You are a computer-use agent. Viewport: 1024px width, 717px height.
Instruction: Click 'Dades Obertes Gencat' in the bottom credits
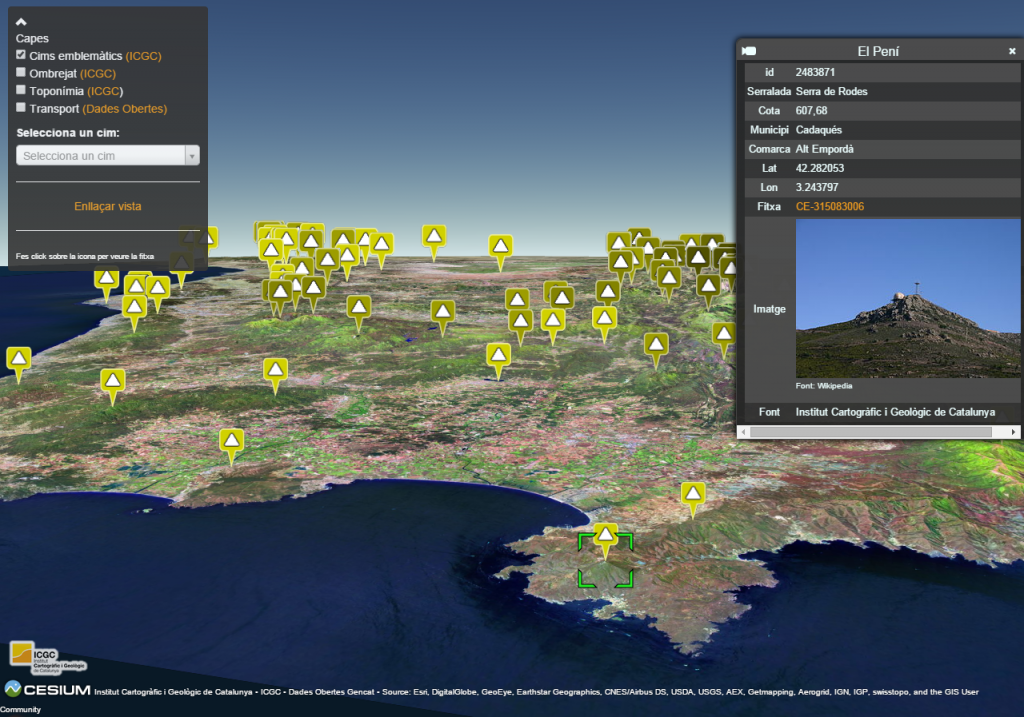coord(332,692)
